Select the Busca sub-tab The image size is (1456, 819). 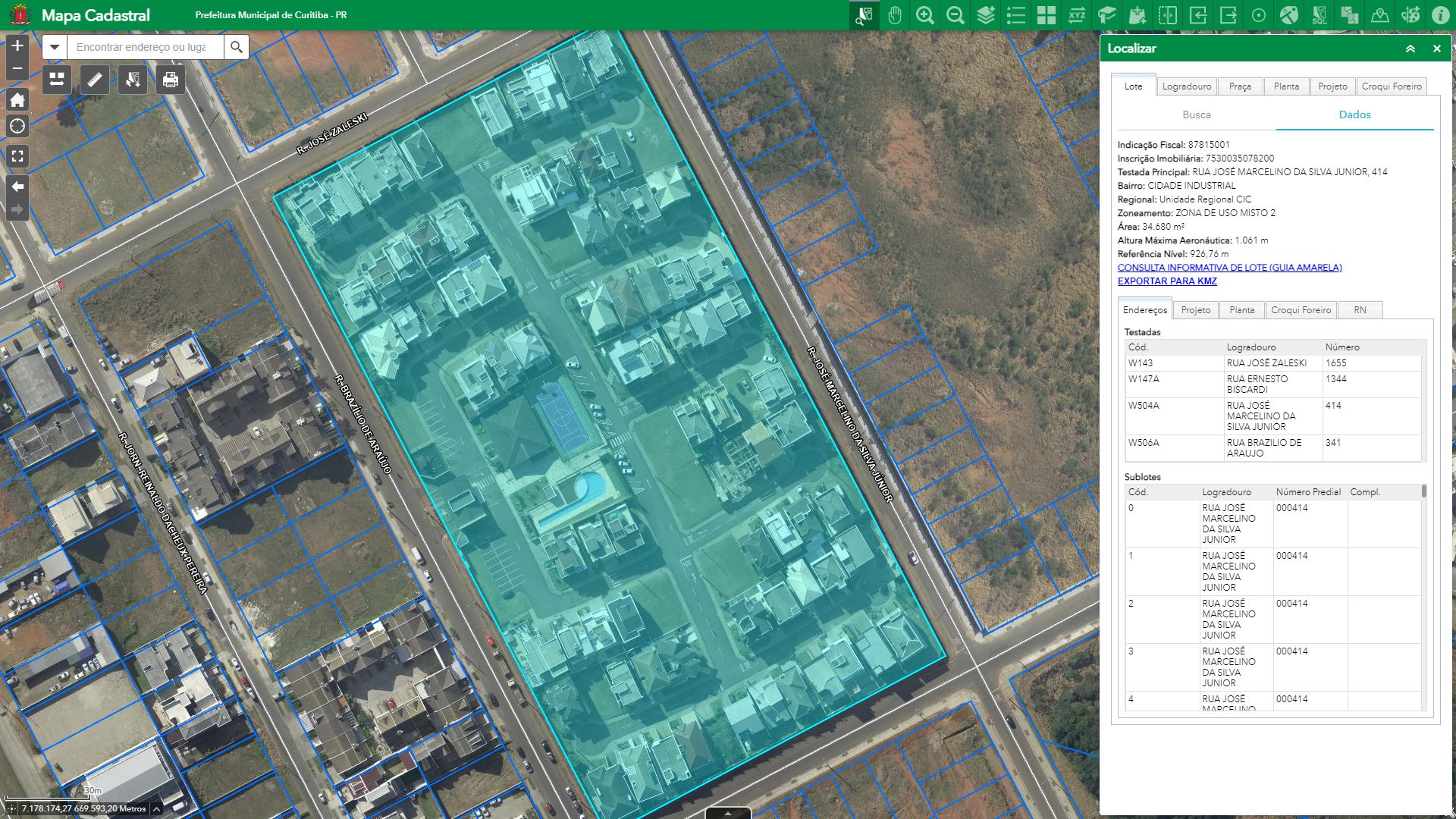(1197, 115)
